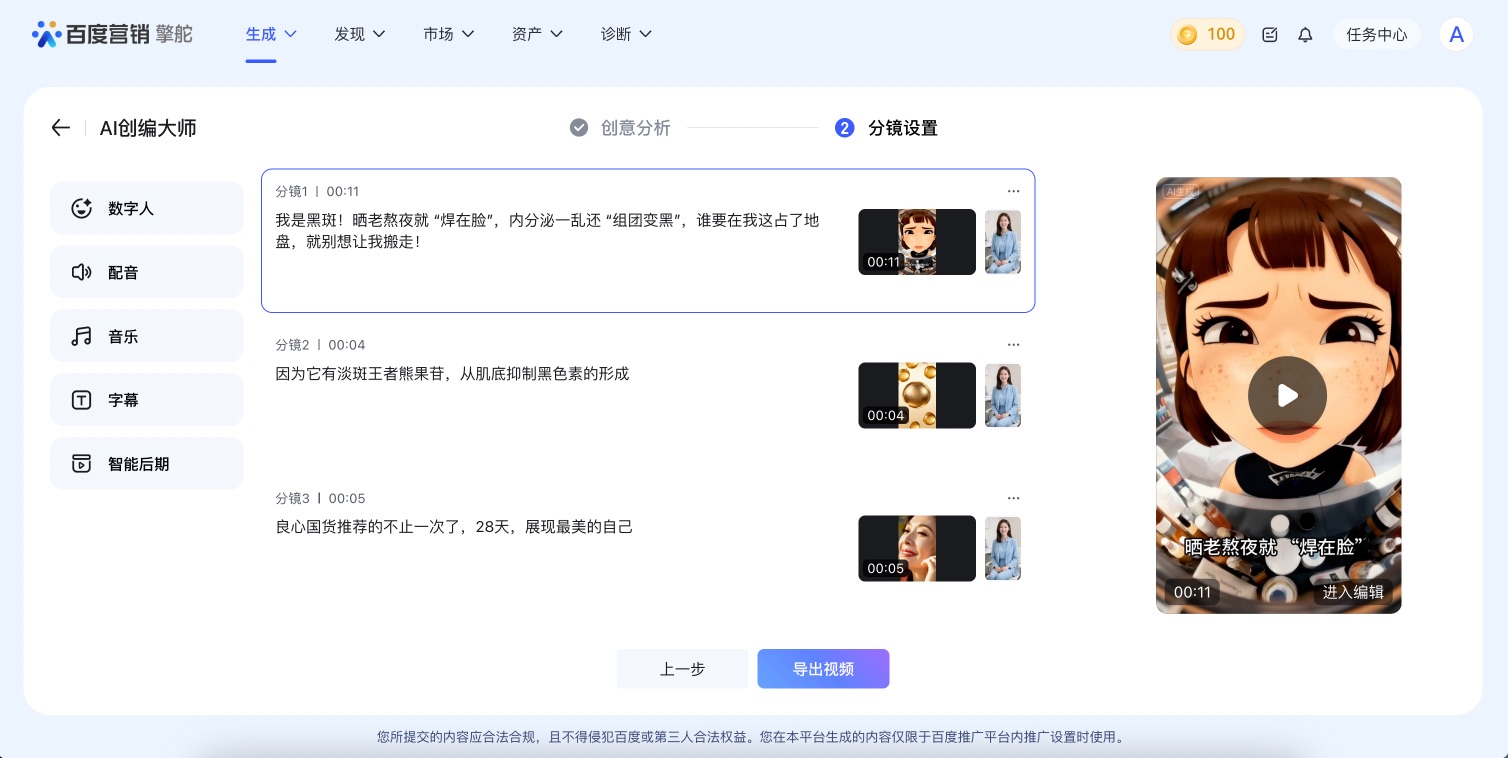The image size is (1508, 758).
Task: Expand the 发现 navigation dropdown
Action: (x=360, y=34)
